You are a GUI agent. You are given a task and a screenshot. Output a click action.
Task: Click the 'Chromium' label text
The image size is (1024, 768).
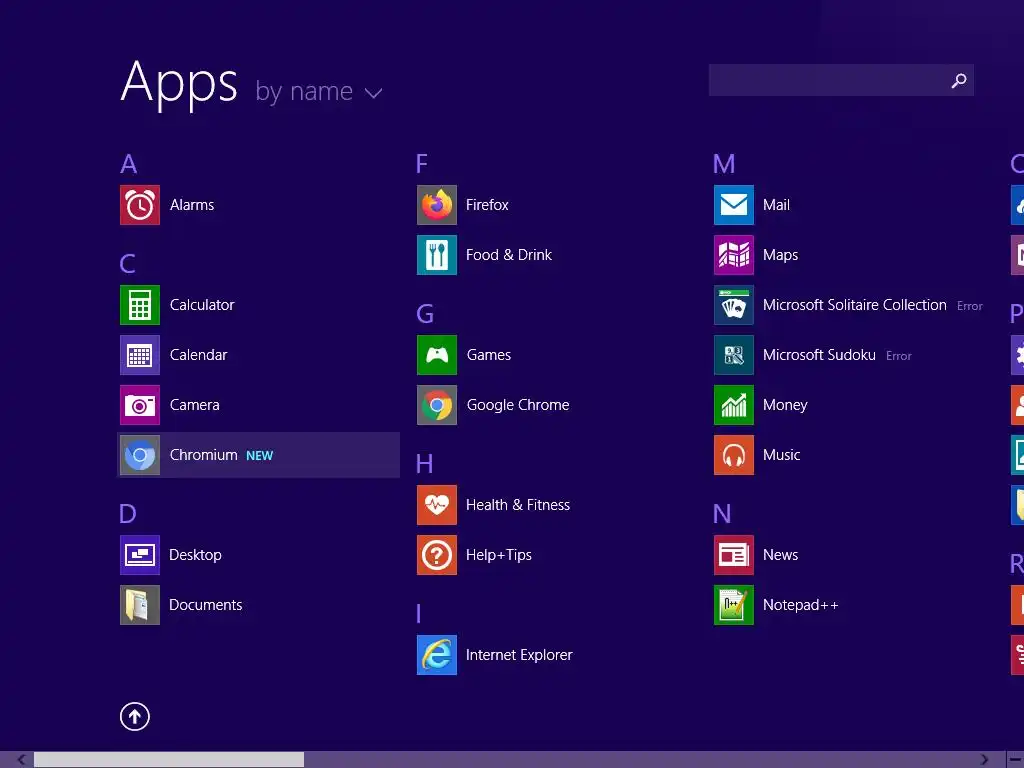pos(204,455)
